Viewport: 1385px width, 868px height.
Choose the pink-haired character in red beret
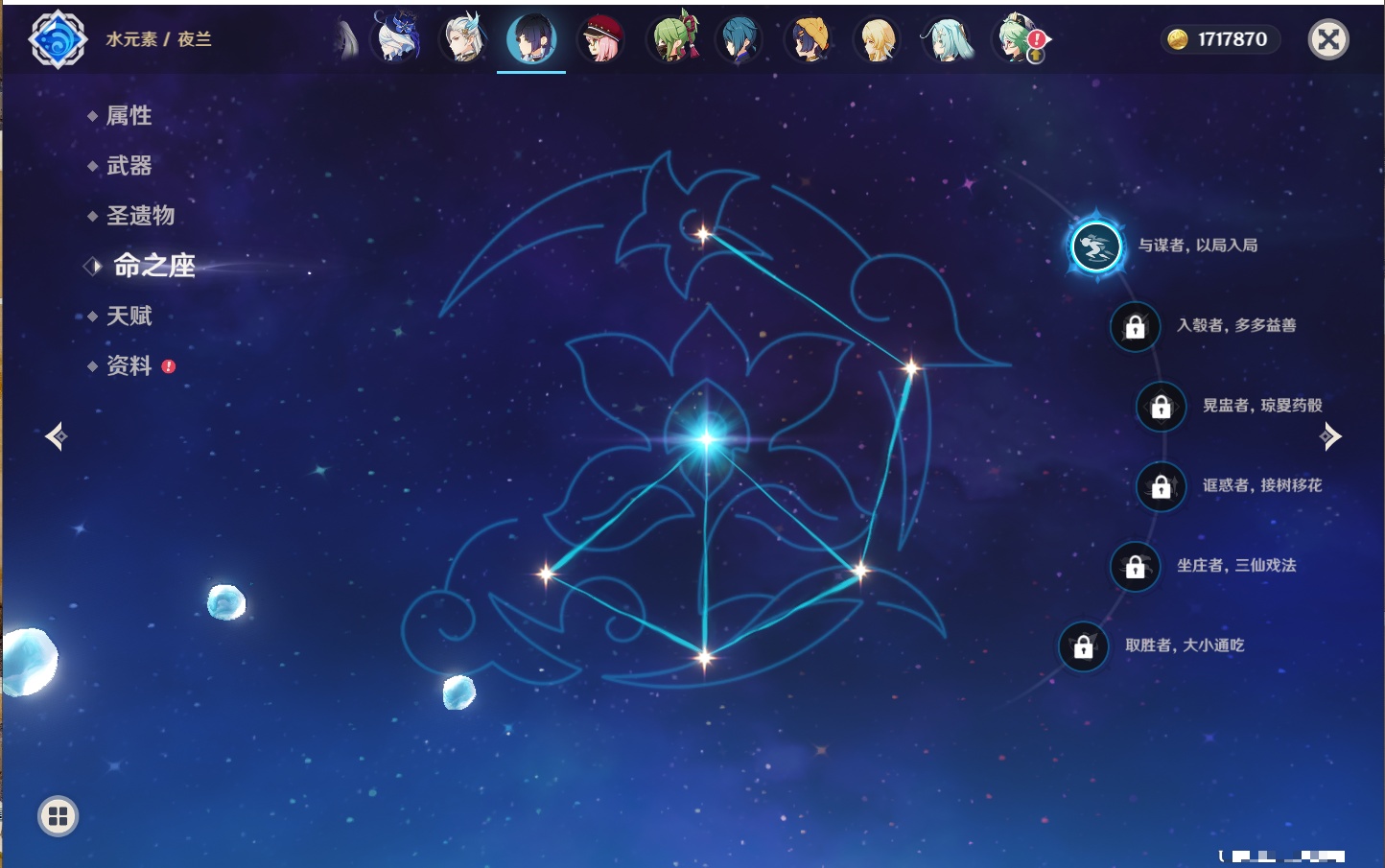pyautogui.click(x=600, y=39)
